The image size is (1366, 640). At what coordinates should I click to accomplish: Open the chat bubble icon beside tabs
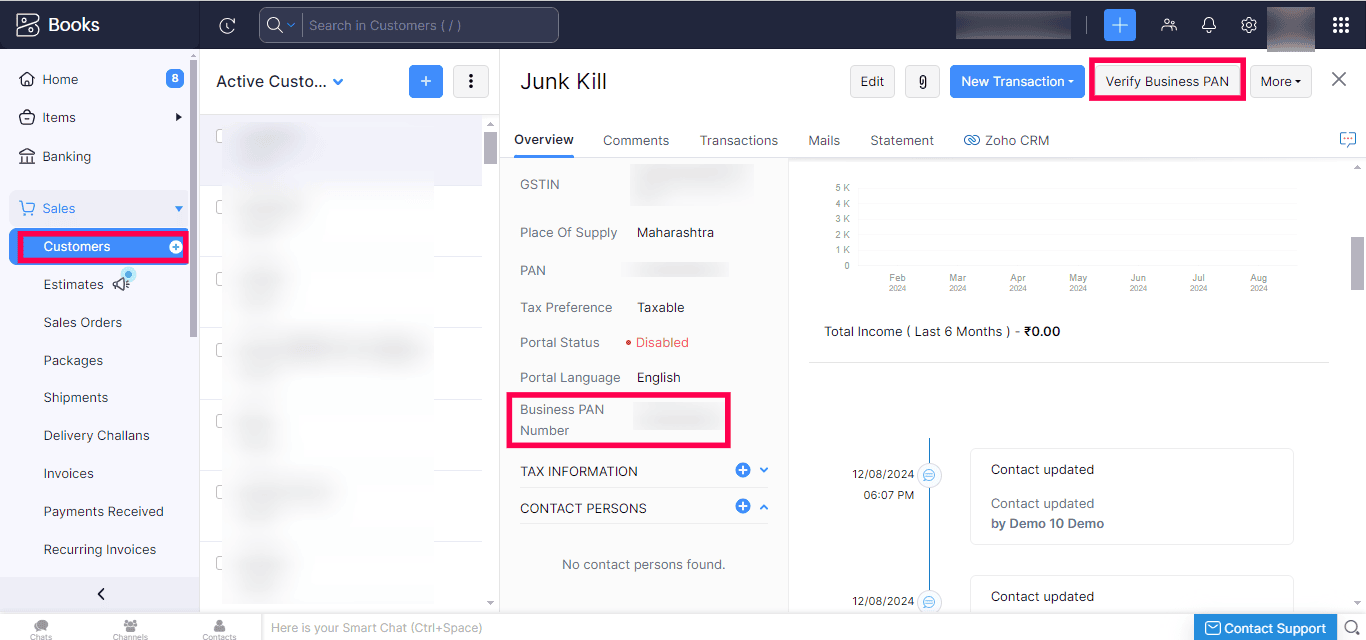coord(1348,140)
